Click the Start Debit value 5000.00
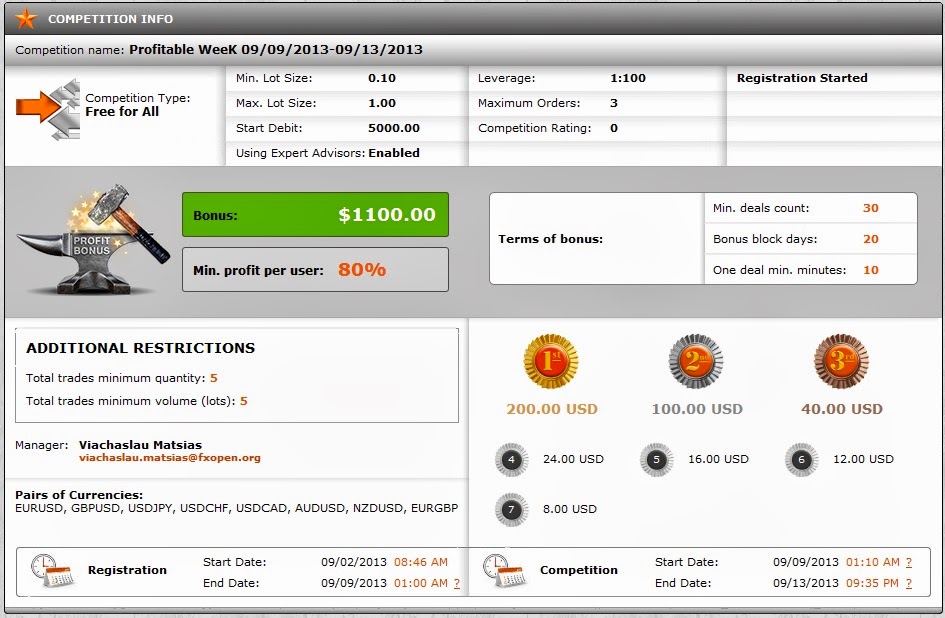Image resolution: width=945 pixels, height=618 pixels. coord(394,128)
